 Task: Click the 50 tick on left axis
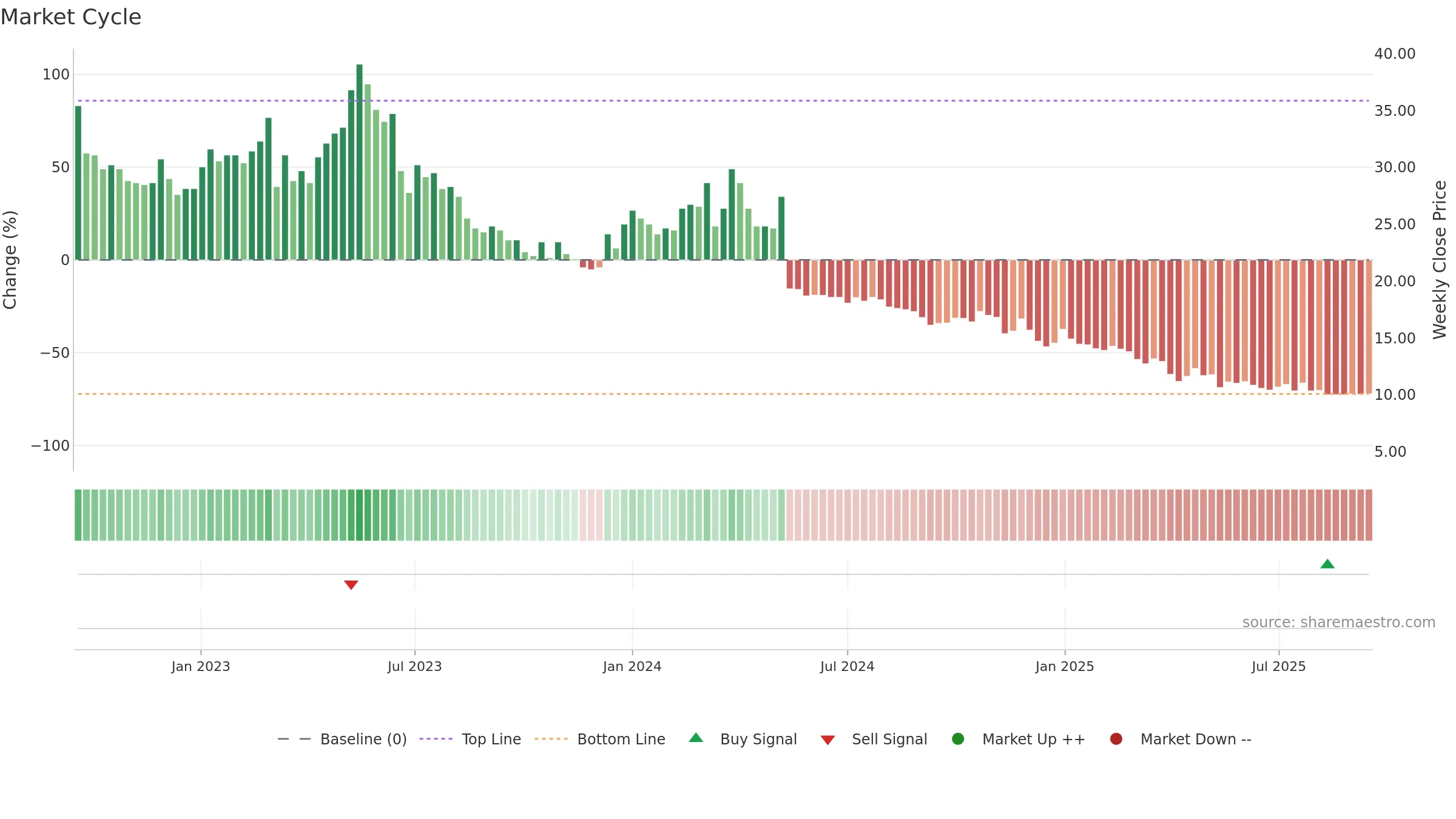point(61,167)
